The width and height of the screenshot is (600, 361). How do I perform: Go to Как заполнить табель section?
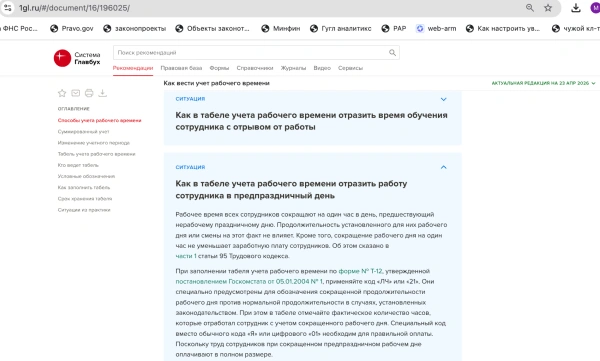tap(84, 188)
